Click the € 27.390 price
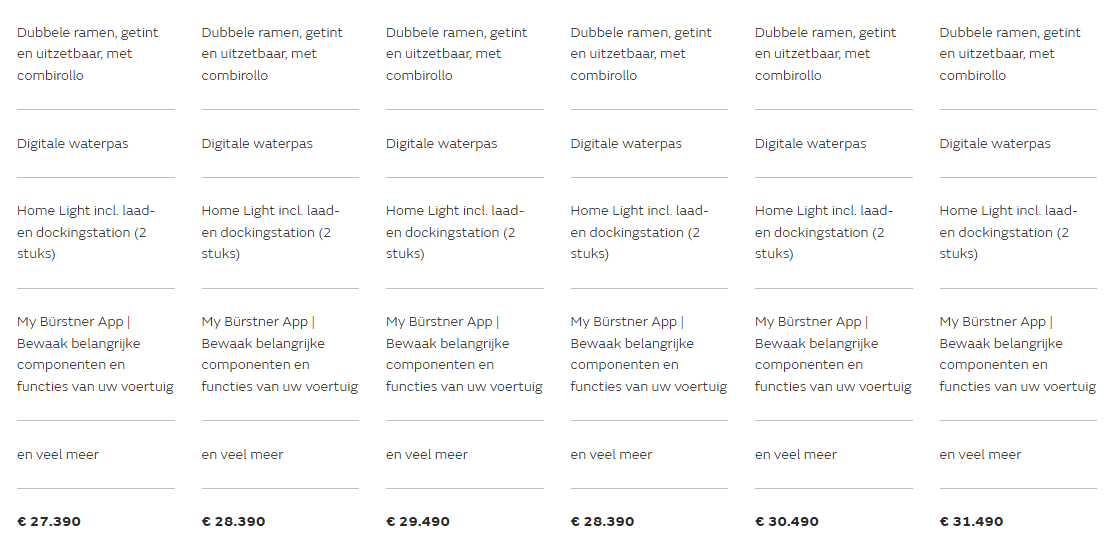 [49, 522]
